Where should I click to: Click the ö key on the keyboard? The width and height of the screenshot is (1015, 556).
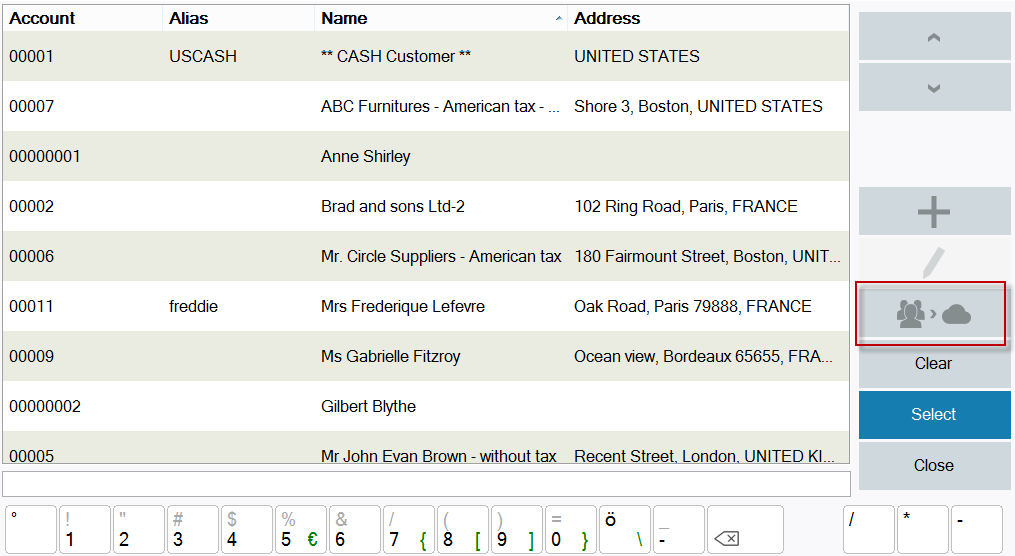pos(625,530)
